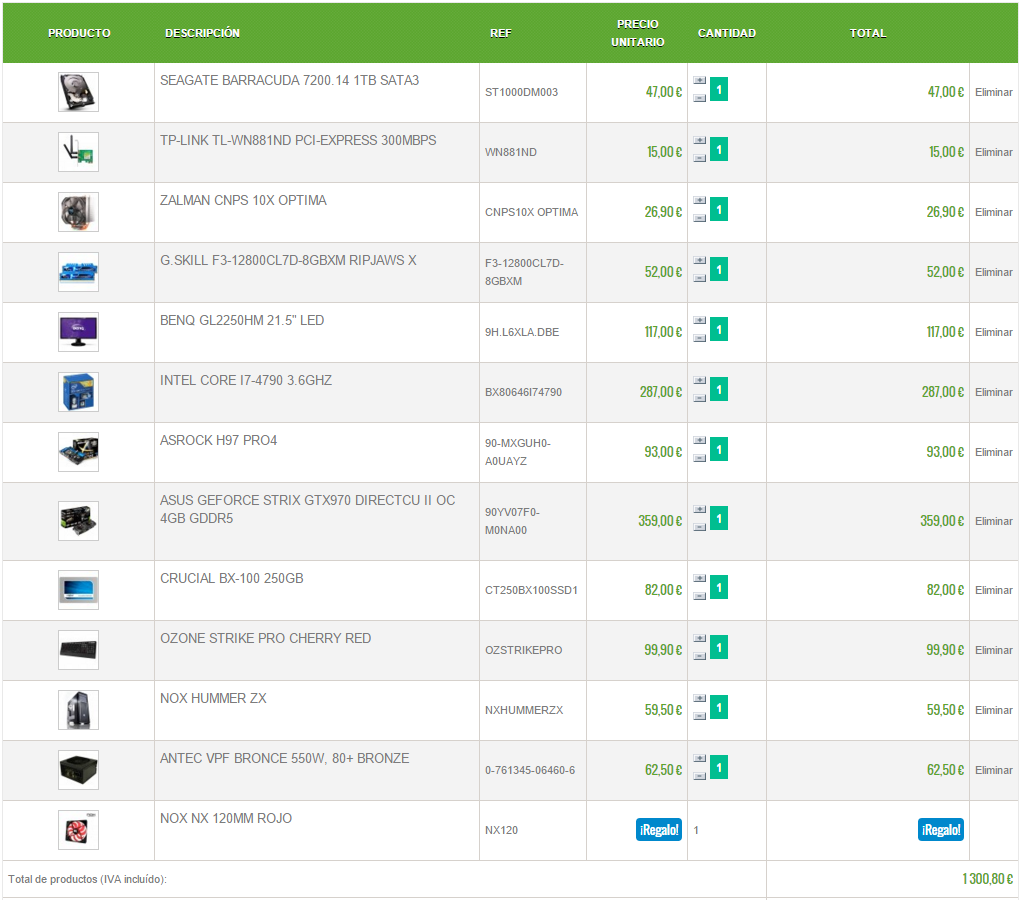Click plus icon for Crucial BX-100 250GB
Screen dimensions: 1022x900
coord(699,578)
